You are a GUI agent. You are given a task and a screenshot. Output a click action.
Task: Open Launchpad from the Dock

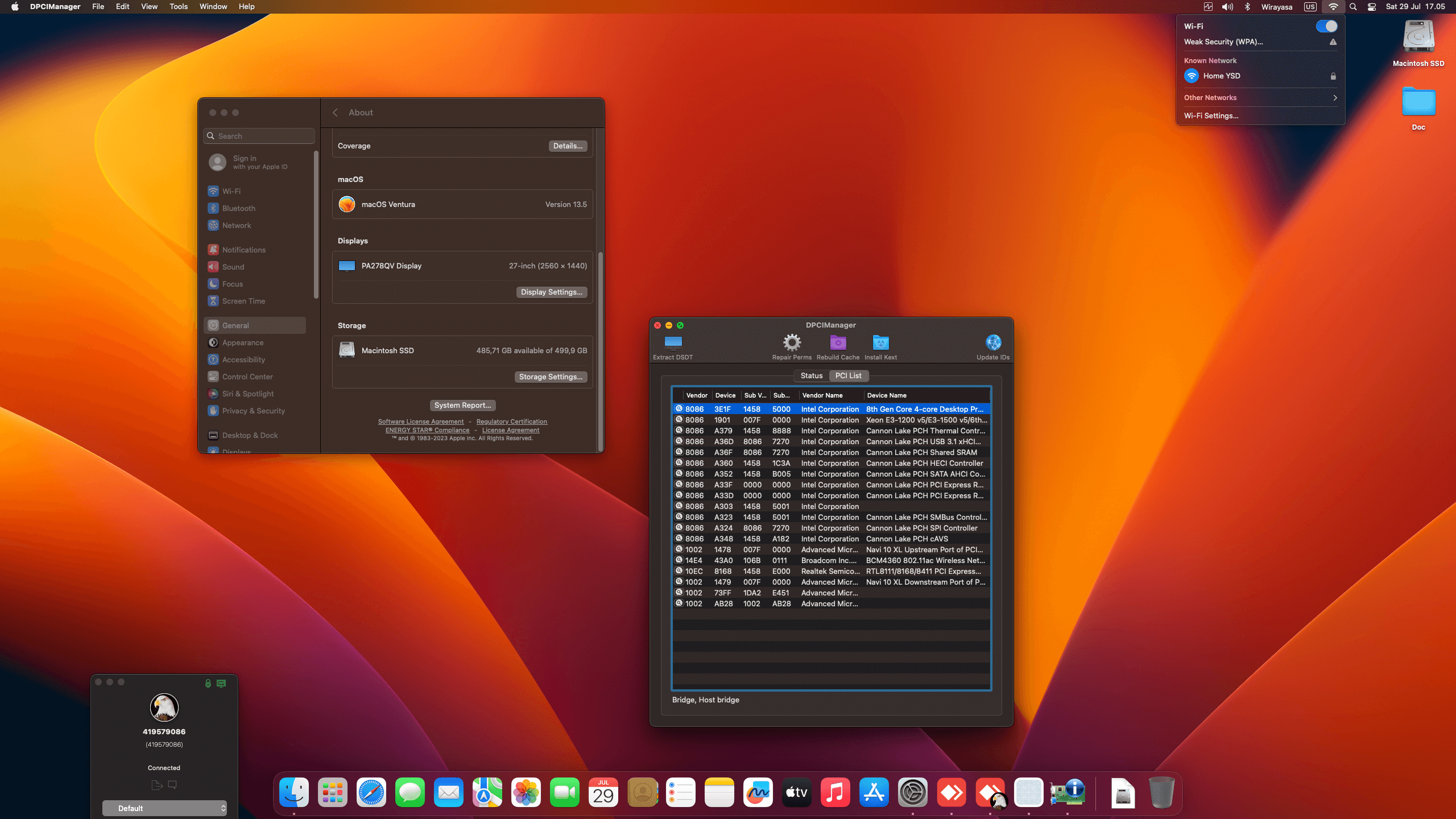[333, 792]
